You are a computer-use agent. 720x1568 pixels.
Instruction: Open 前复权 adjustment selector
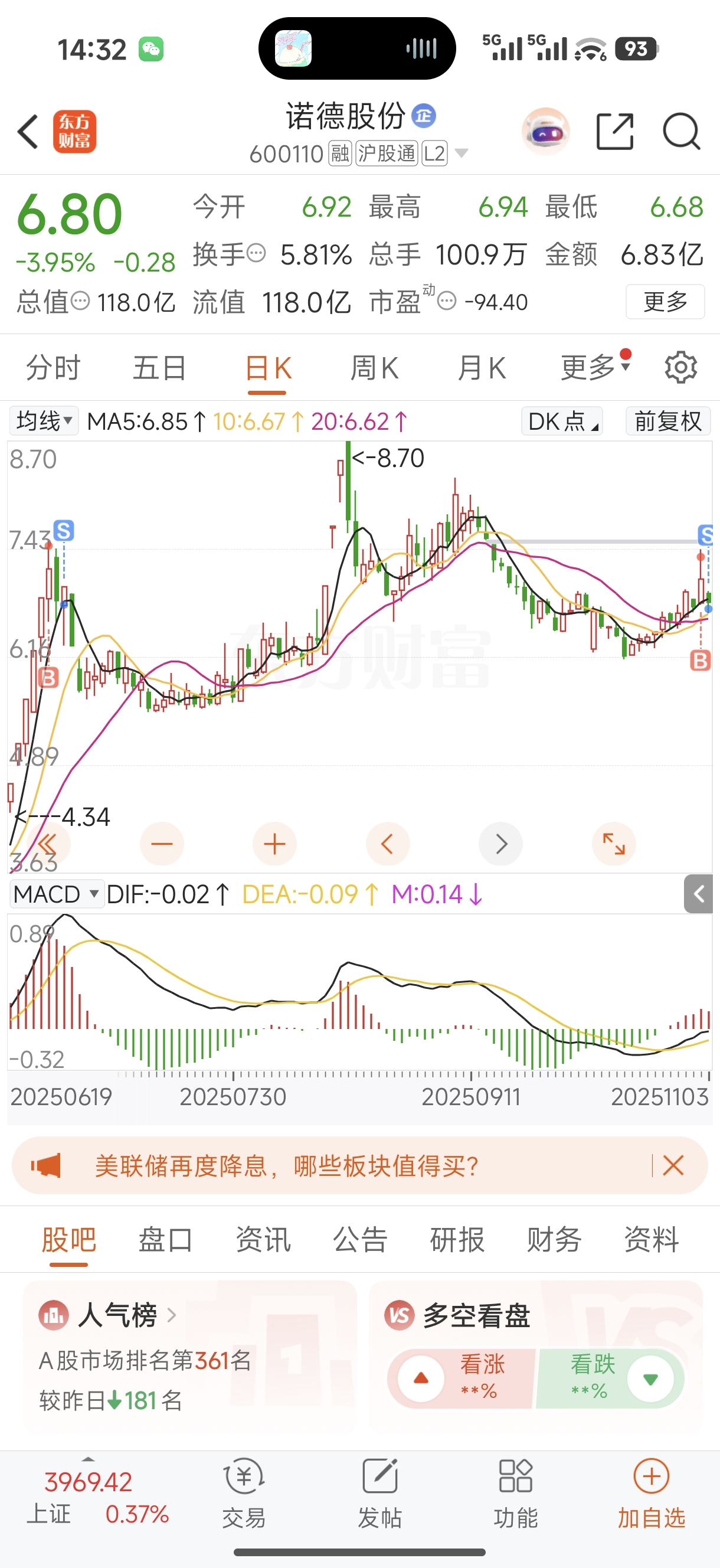tap(667, 420)
